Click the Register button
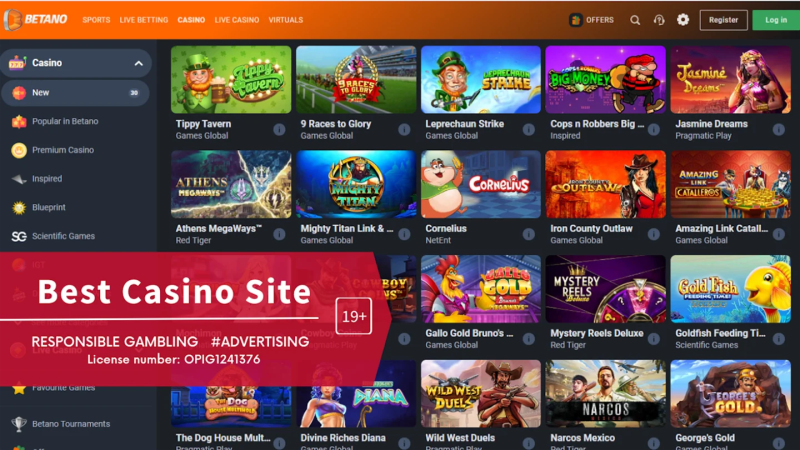 723,20
